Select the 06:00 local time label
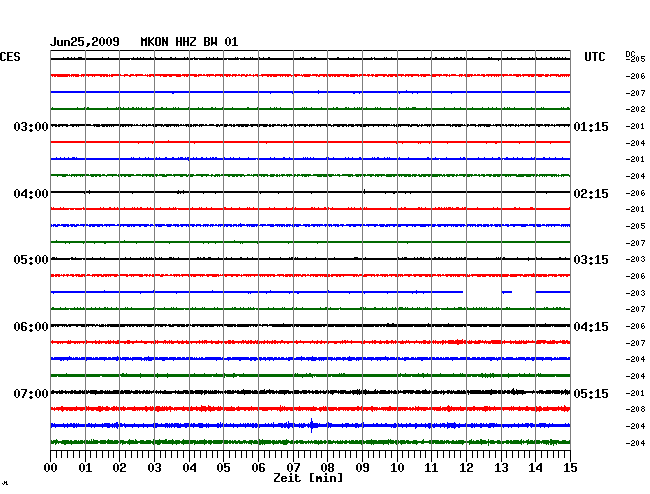Screen dimensions: 650x494 [x=31, y=327]
